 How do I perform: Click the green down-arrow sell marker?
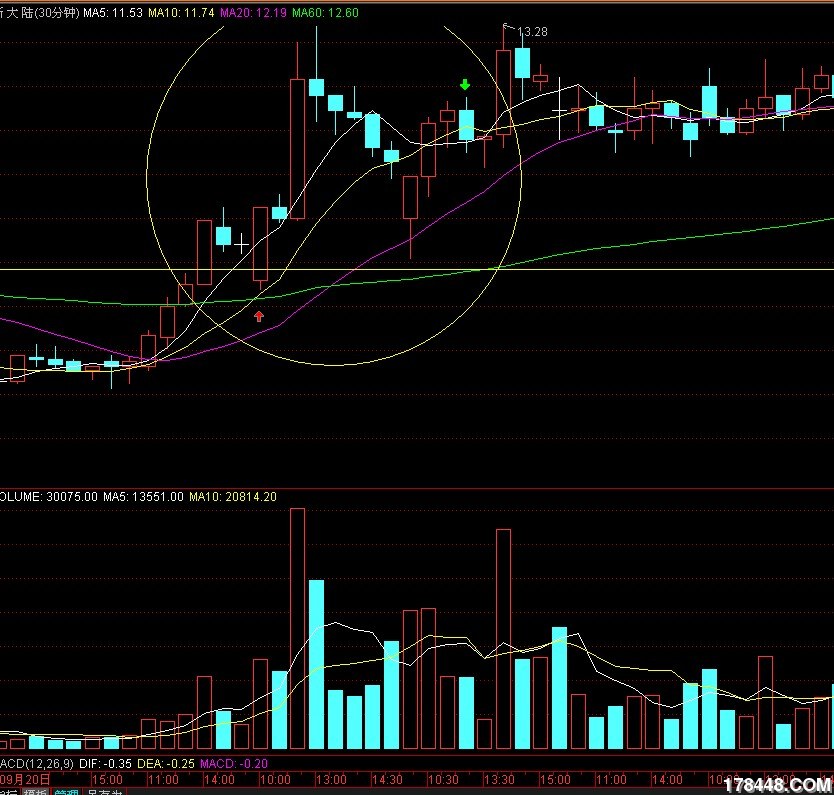coord(465,85)
